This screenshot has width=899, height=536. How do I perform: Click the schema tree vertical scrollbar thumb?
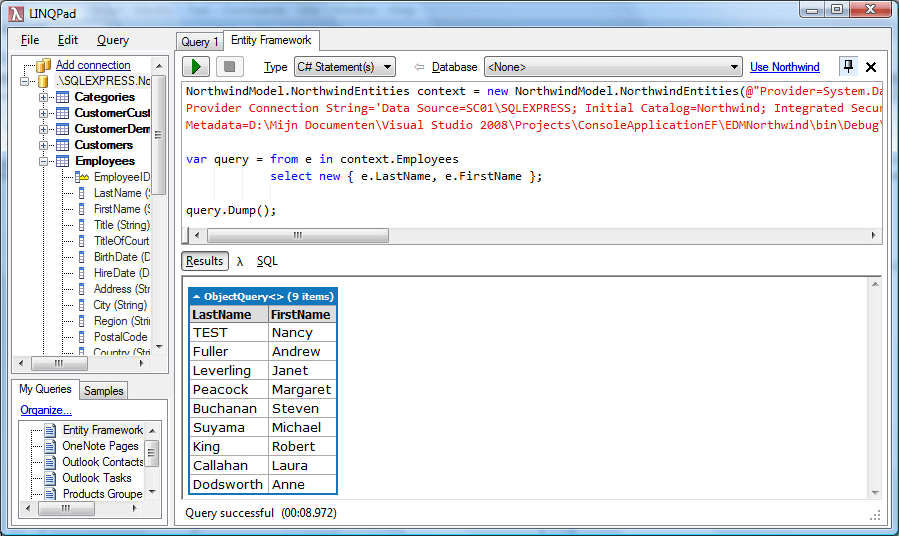158,134
